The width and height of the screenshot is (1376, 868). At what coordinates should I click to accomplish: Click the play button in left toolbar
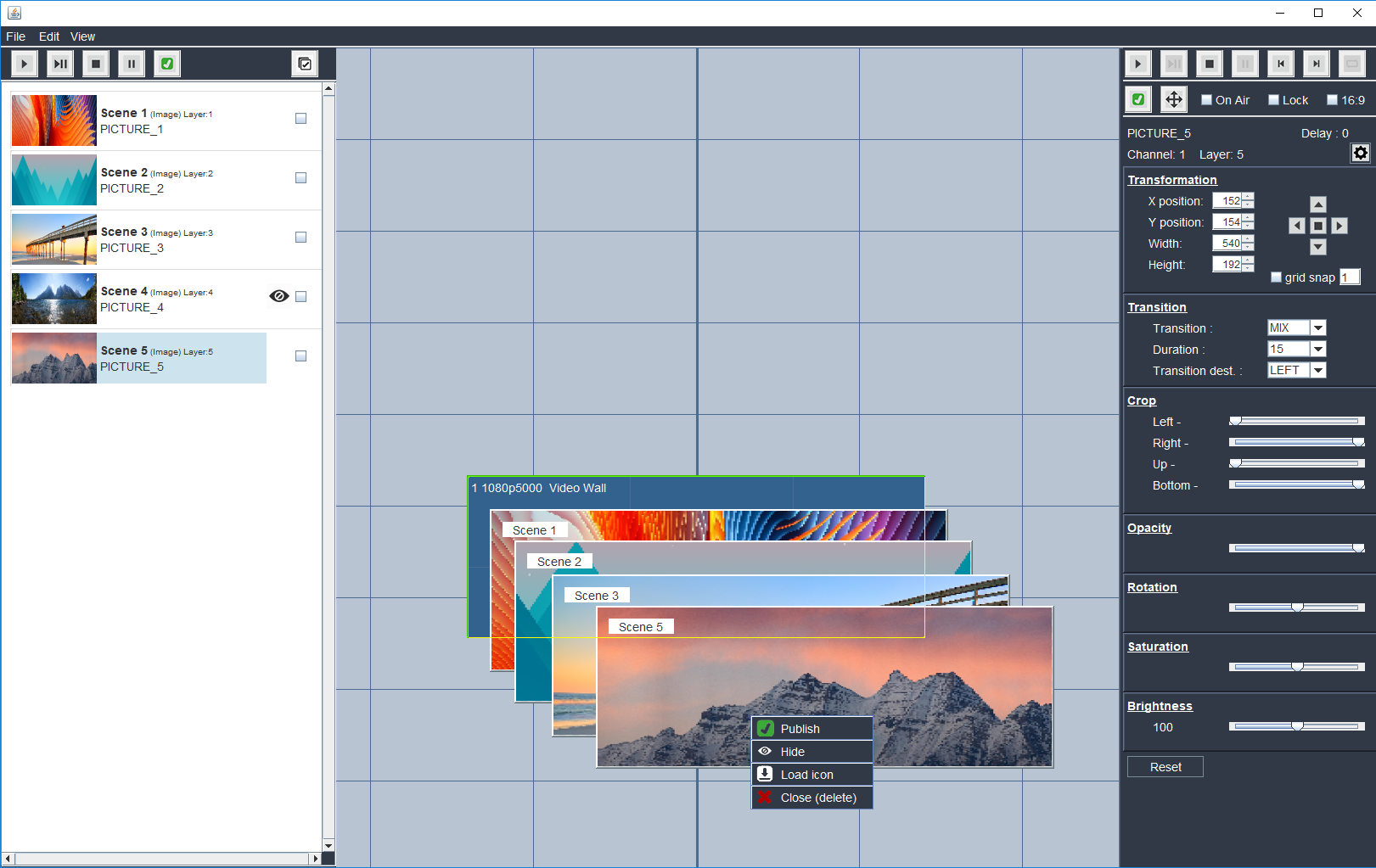coord(24,64)
